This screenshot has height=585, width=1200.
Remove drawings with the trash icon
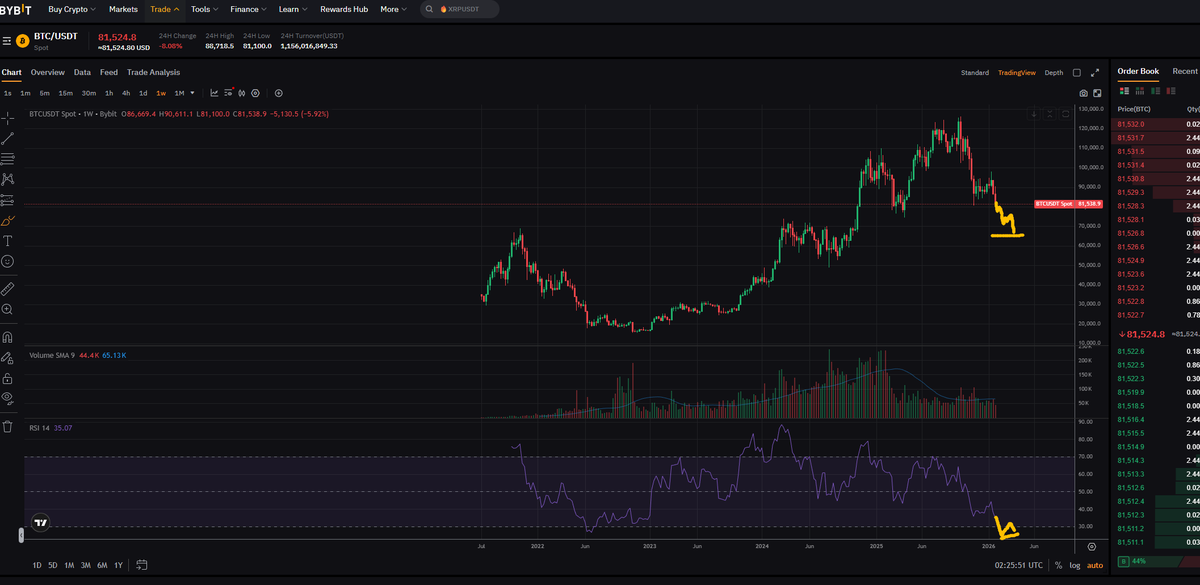[x=8, y=427]
